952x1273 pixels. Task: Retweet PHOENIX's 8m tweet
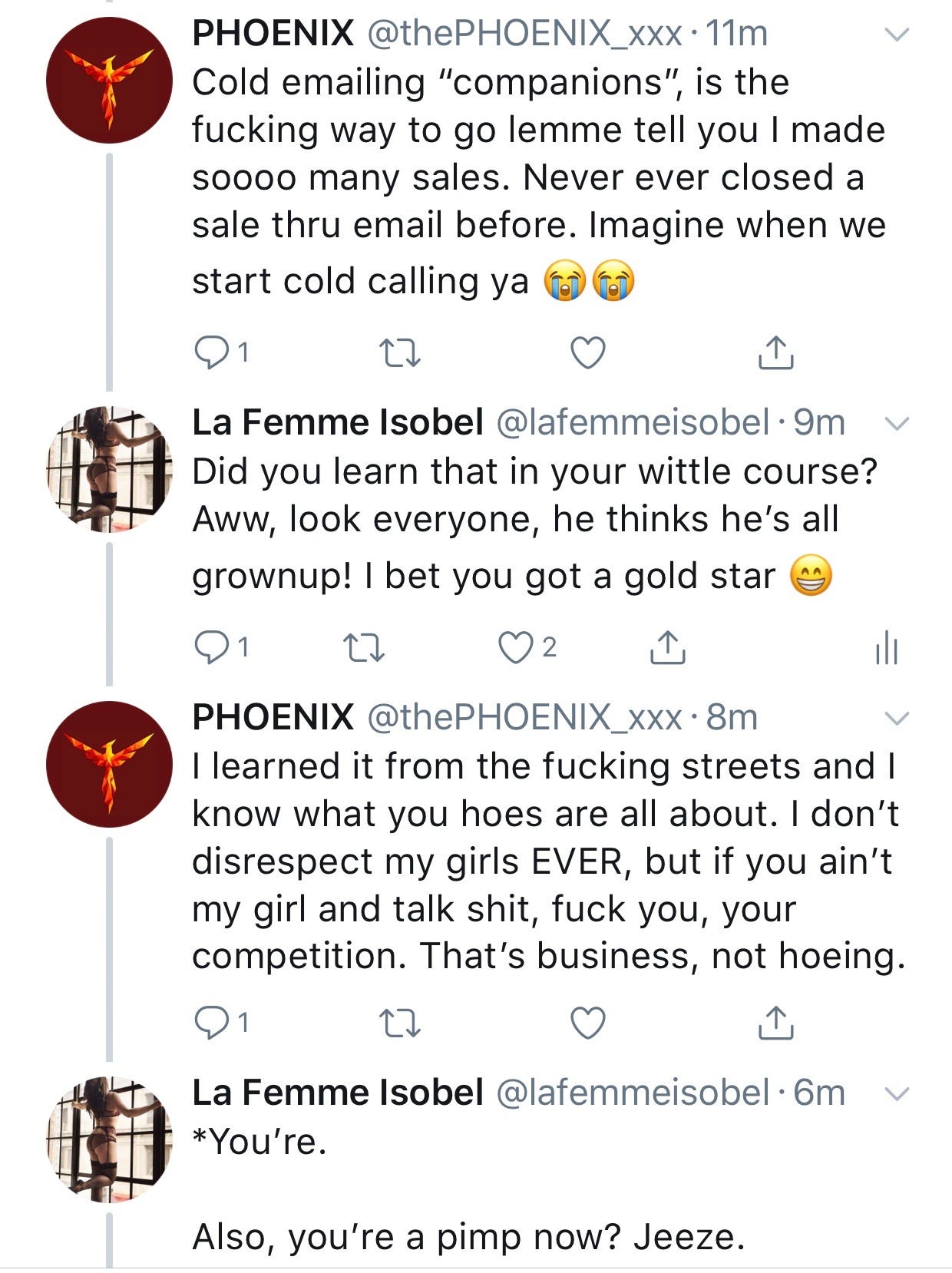pos(400,1023)
